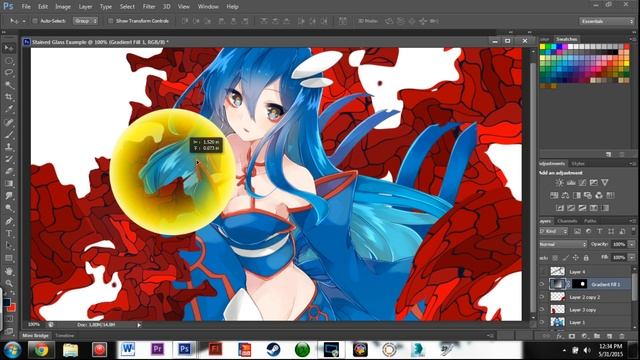Select the Elliptical Marquee tool
The width and height of the screenshot is (640, 360).
click(9, 61)
